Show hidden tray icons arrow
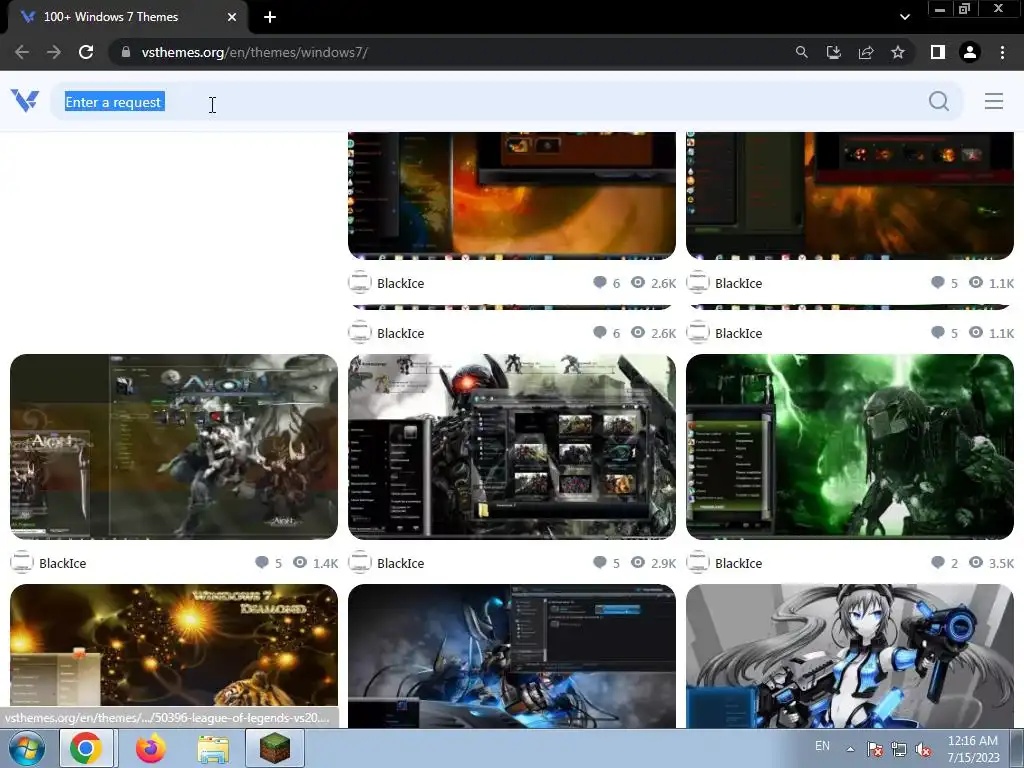The width and height of the screenshot is (1024, 768). tap(850, 749)
